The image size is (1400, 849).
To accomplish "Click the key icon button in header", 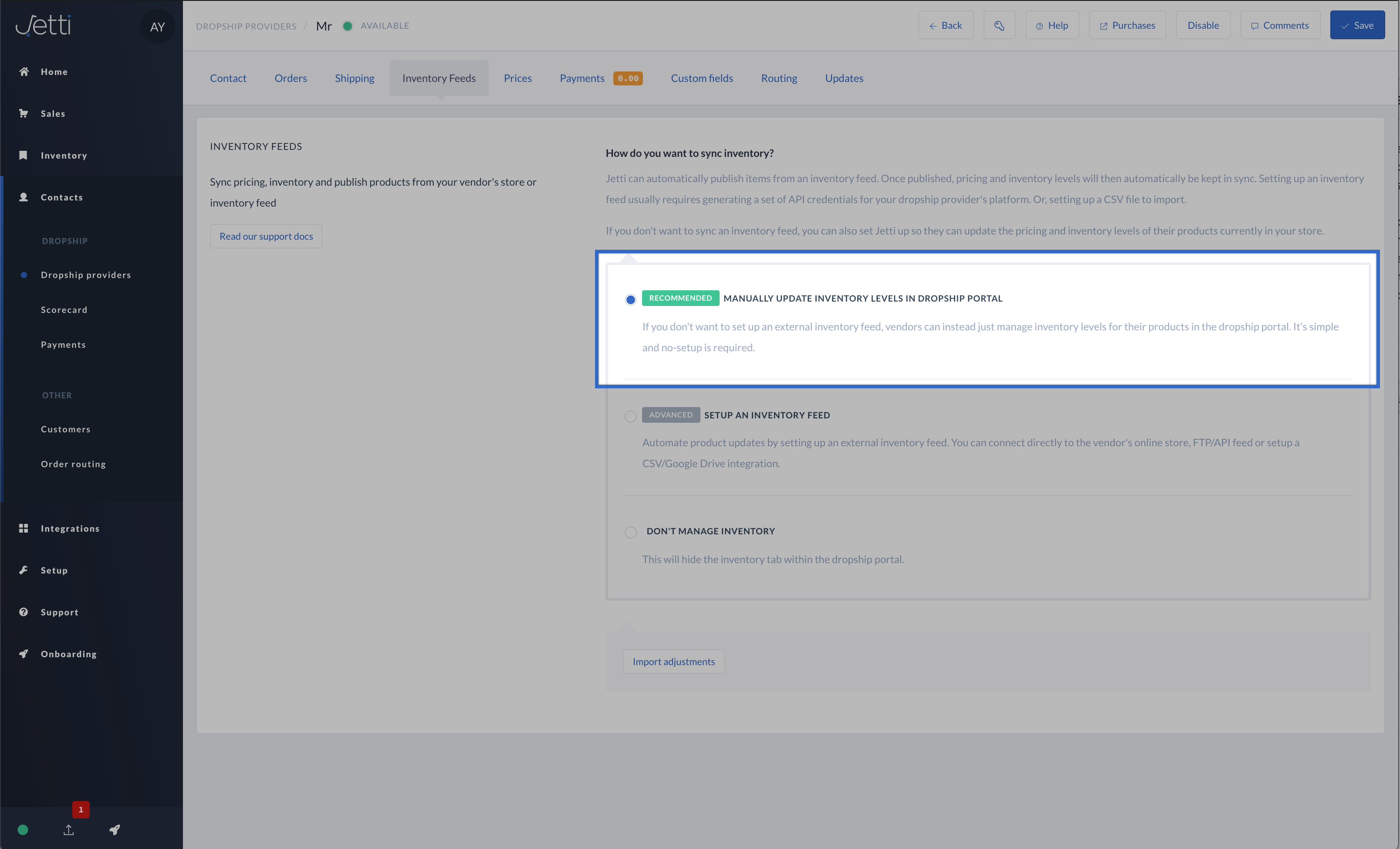I will pyautogui.click(x=999, y=26).
